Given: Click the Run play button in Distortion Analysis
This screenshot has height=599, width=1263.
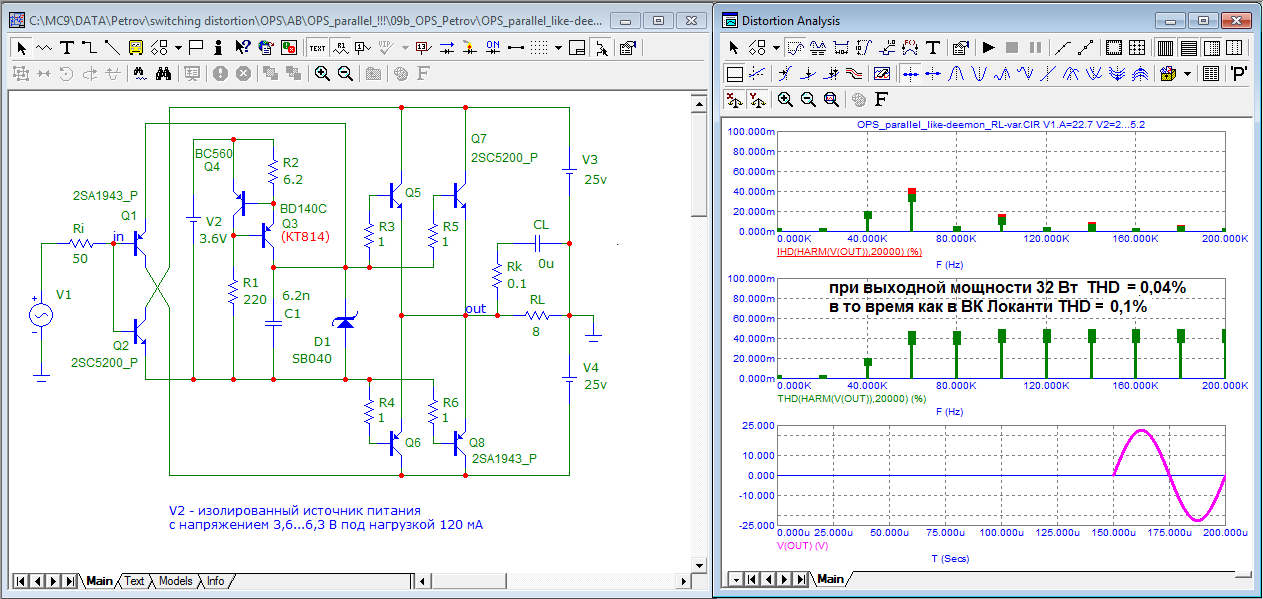Looking at the screenshot, I should click(989, 47).
